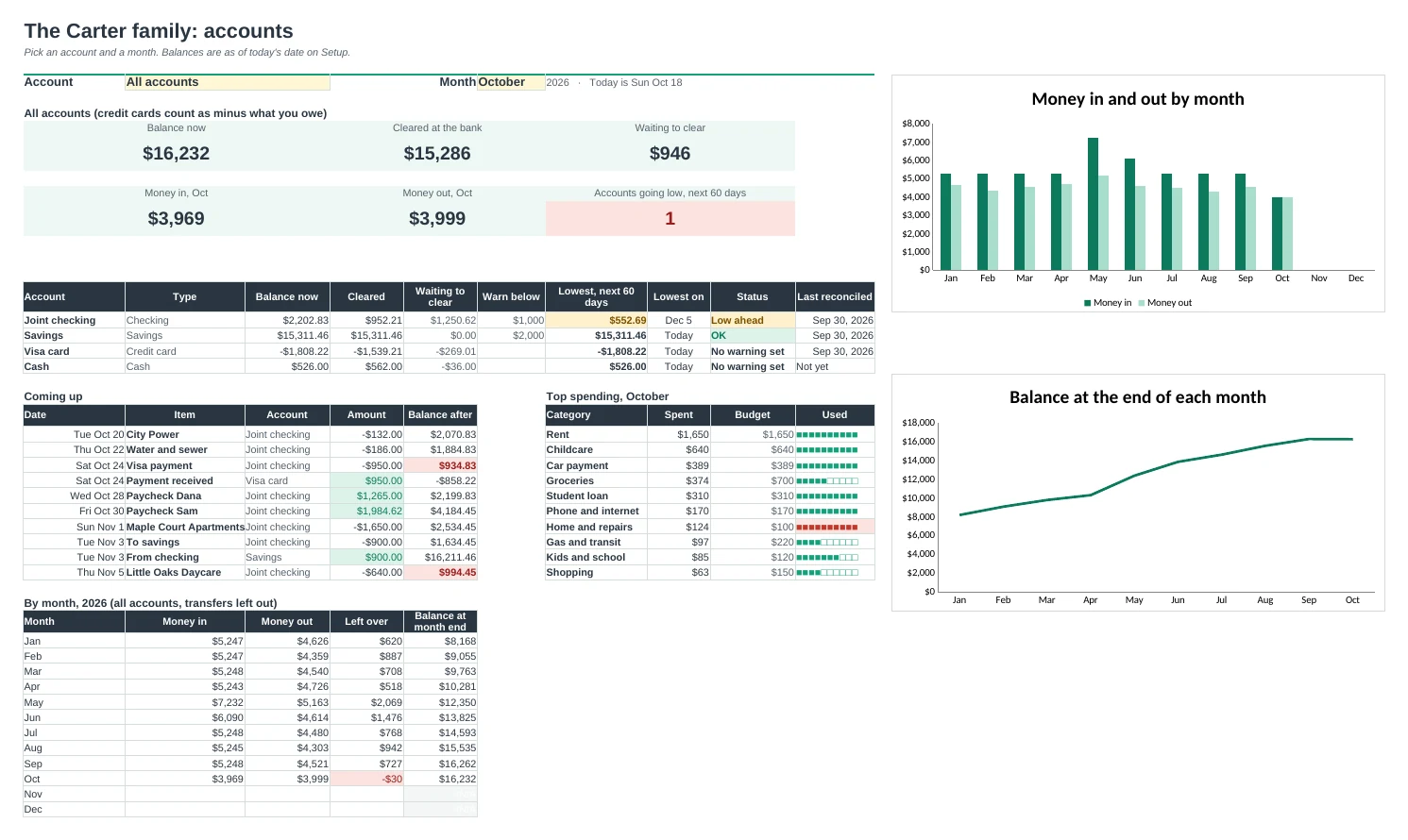Click the OK status for Savings
Image resolution: width=1408 pixels, height=840 pixels.
[x=752, y=335]
